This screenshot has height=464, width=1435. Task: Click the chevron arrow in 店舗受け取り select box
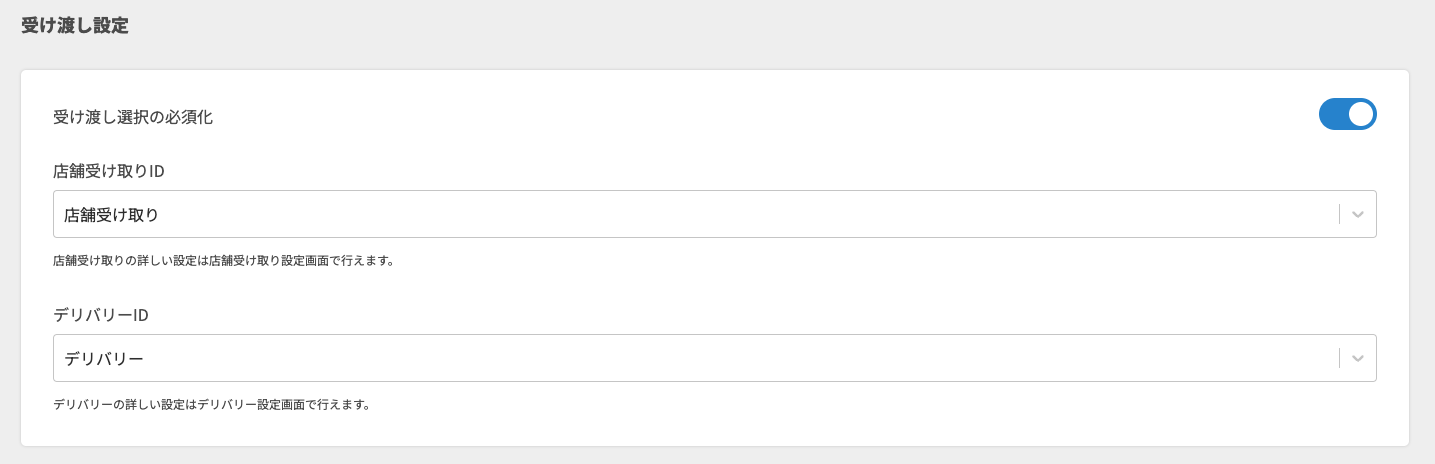click(1357, 214)
